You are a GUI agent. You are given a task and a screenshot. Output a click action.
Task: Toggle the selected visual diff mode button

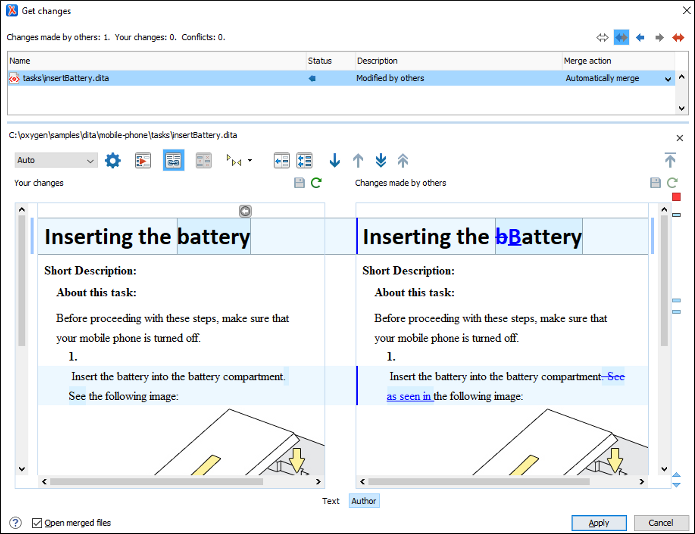click(173, 160)
